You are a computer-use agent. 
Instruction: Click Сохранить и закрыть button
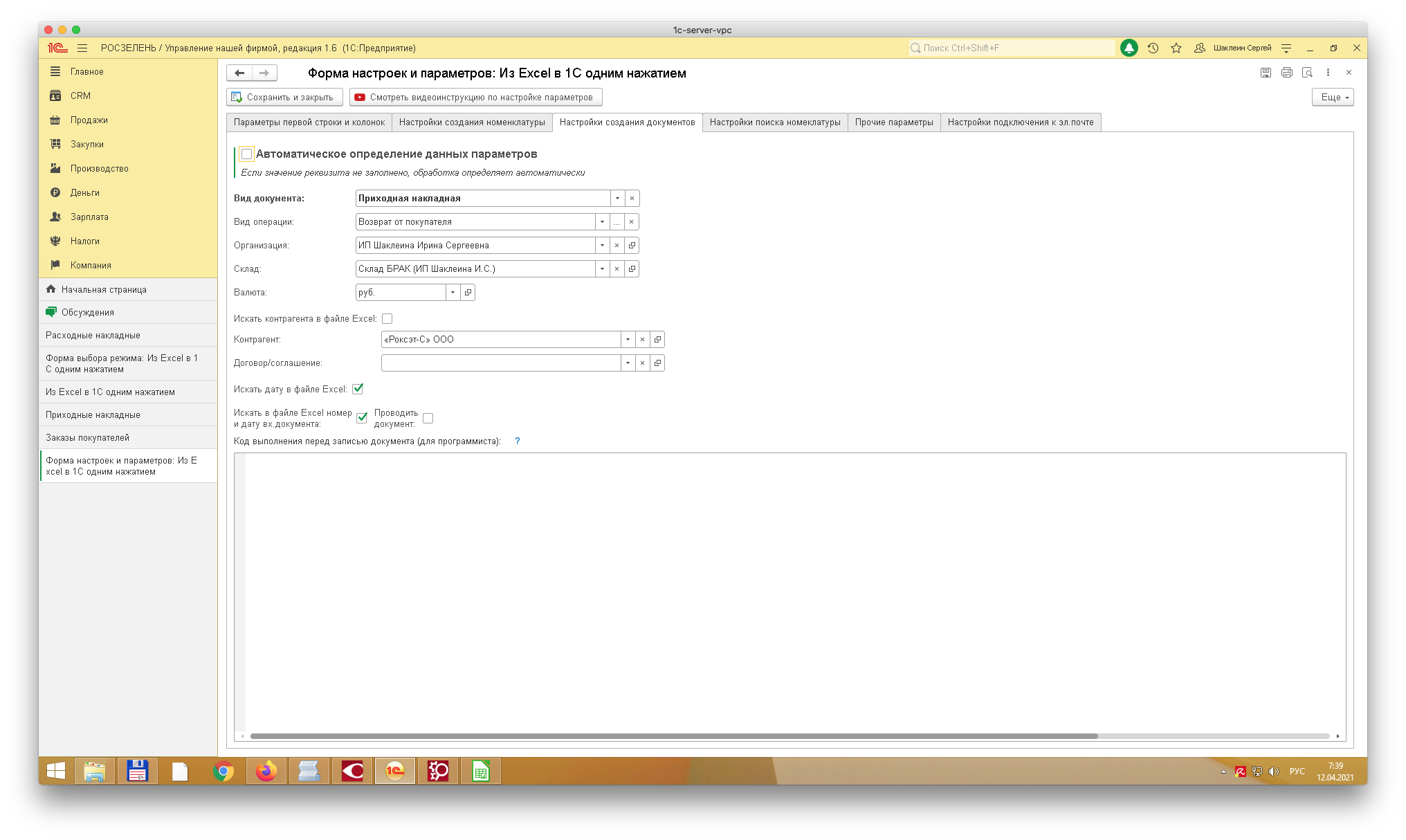click(284, 97)
